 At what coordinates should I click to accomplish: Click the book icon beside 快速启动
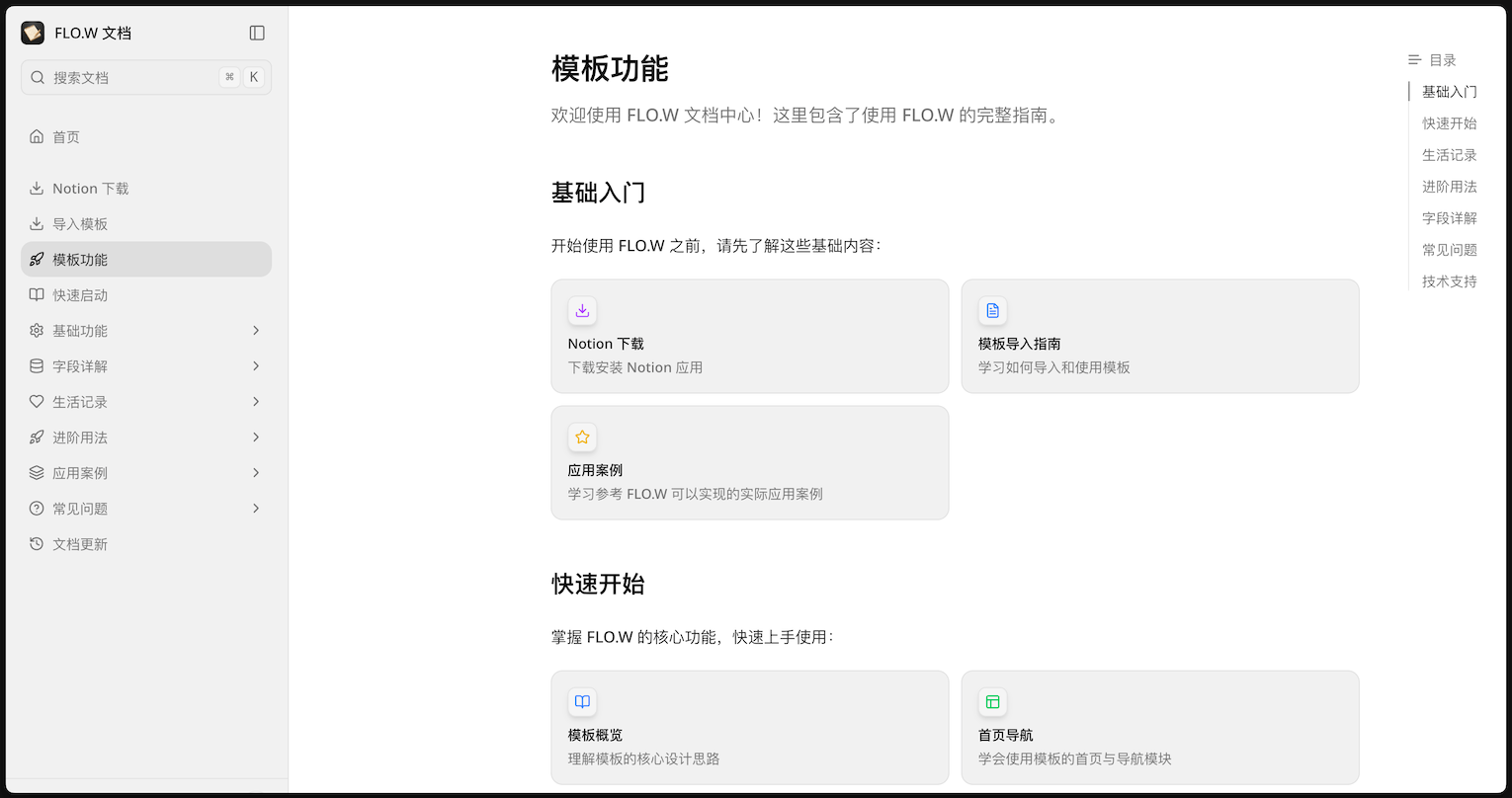pos(37,294)
